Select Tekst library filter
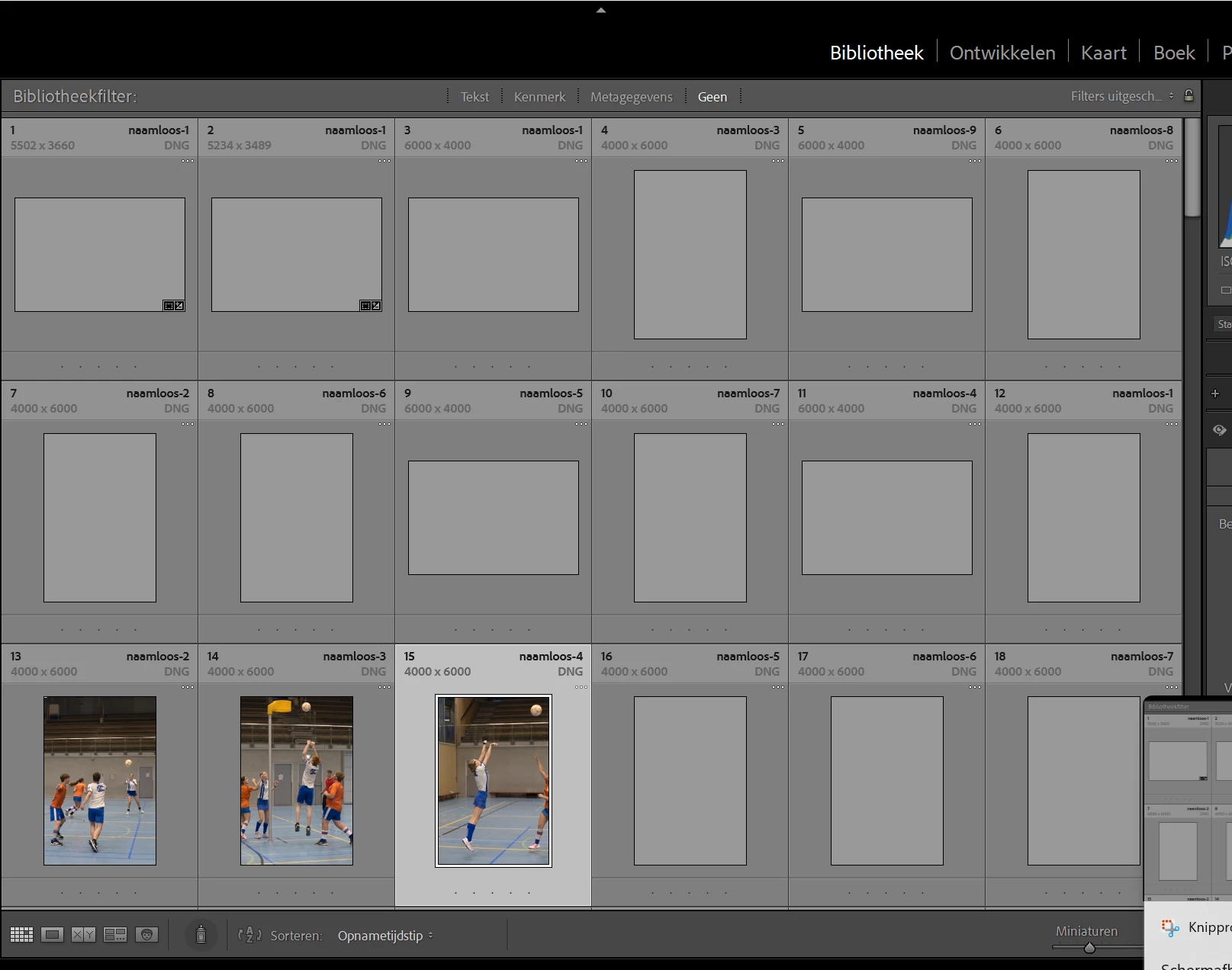This screenshot has width=1232, height=970. (474, 97)
